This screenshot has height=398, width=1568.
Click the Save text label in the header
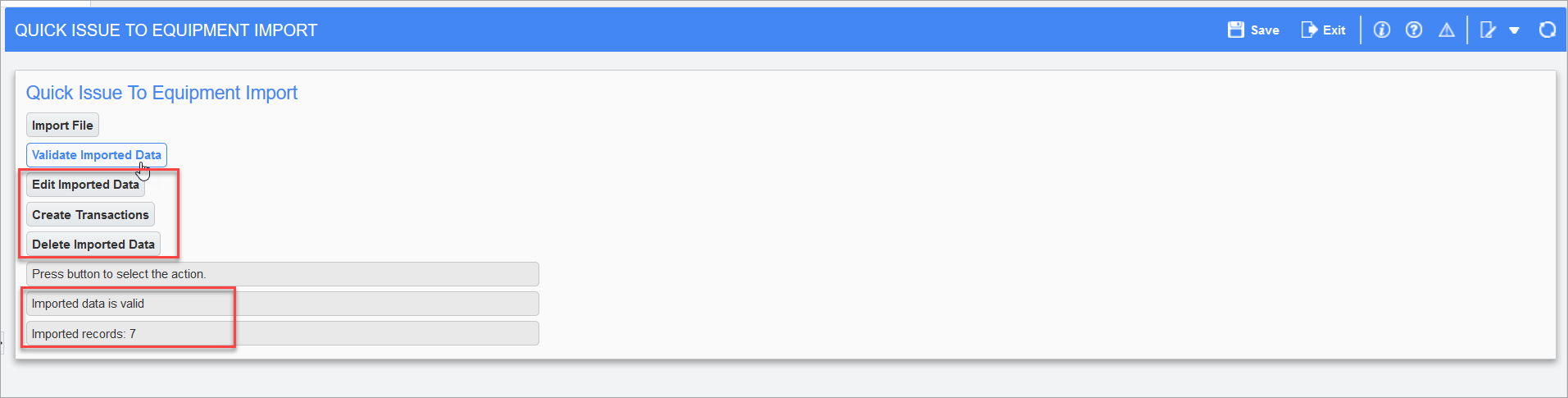(x=1265, y=30)
